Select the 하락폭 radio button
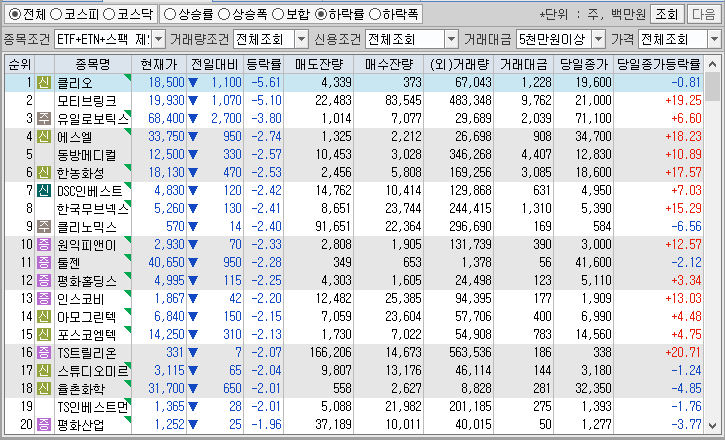 point(375,14)
